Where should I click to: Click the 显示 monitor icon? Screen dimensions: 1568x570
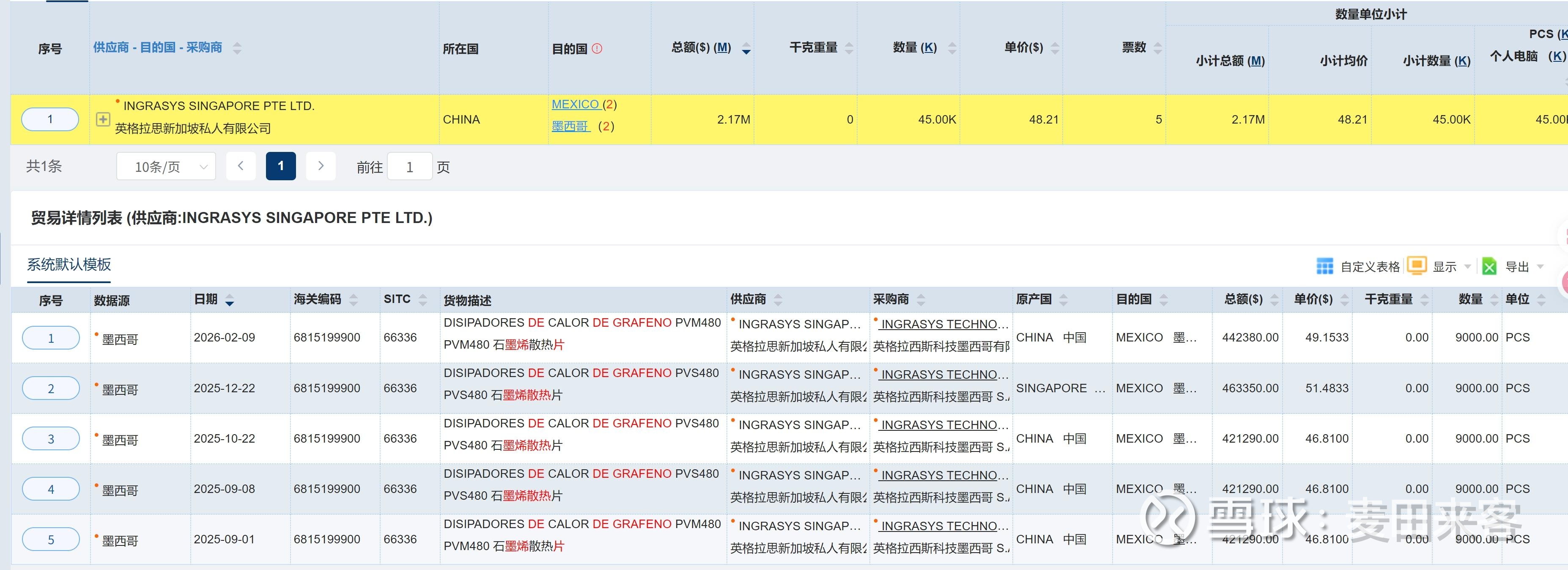pyautogui.click(x=1417, y=265)
